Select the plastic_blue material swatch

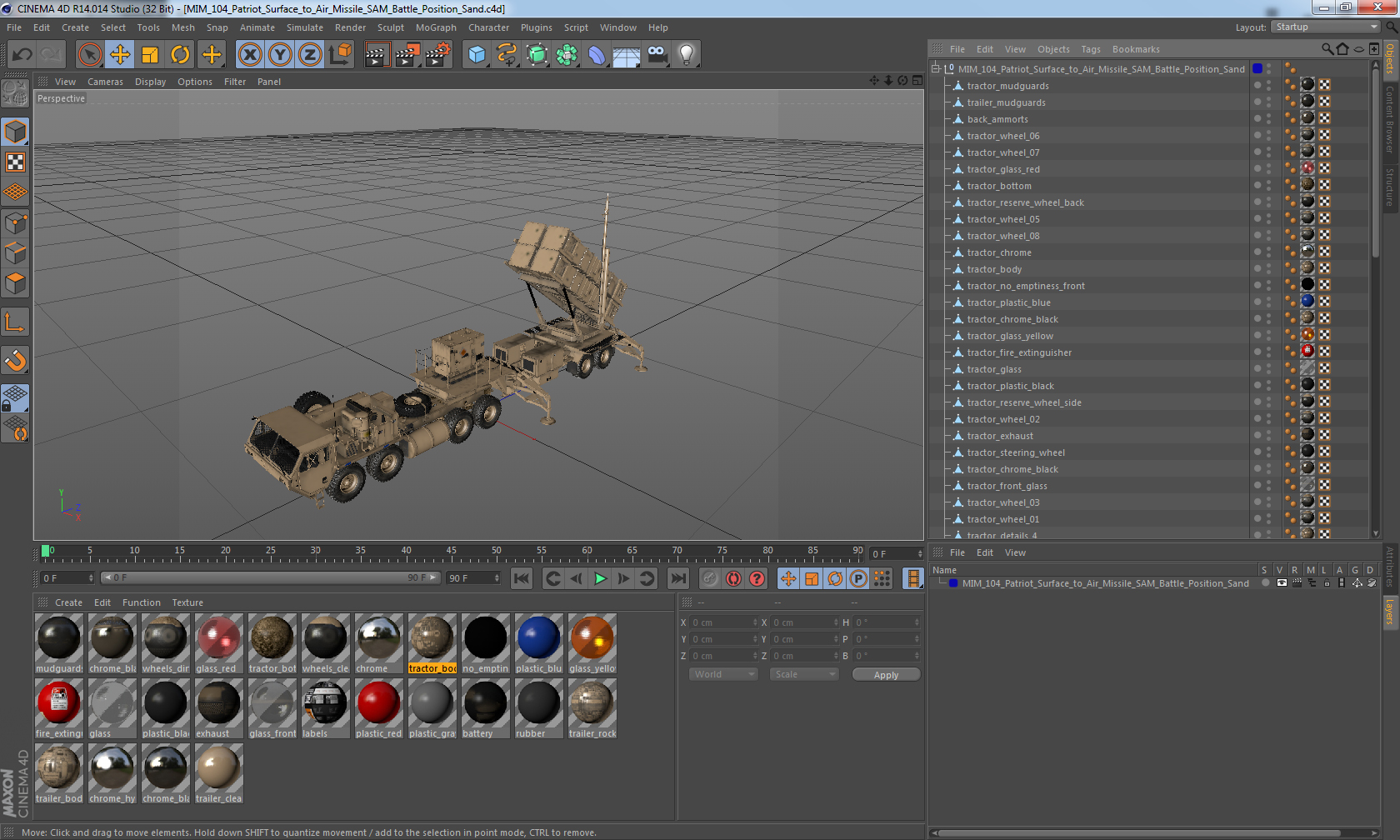point(538,643)
